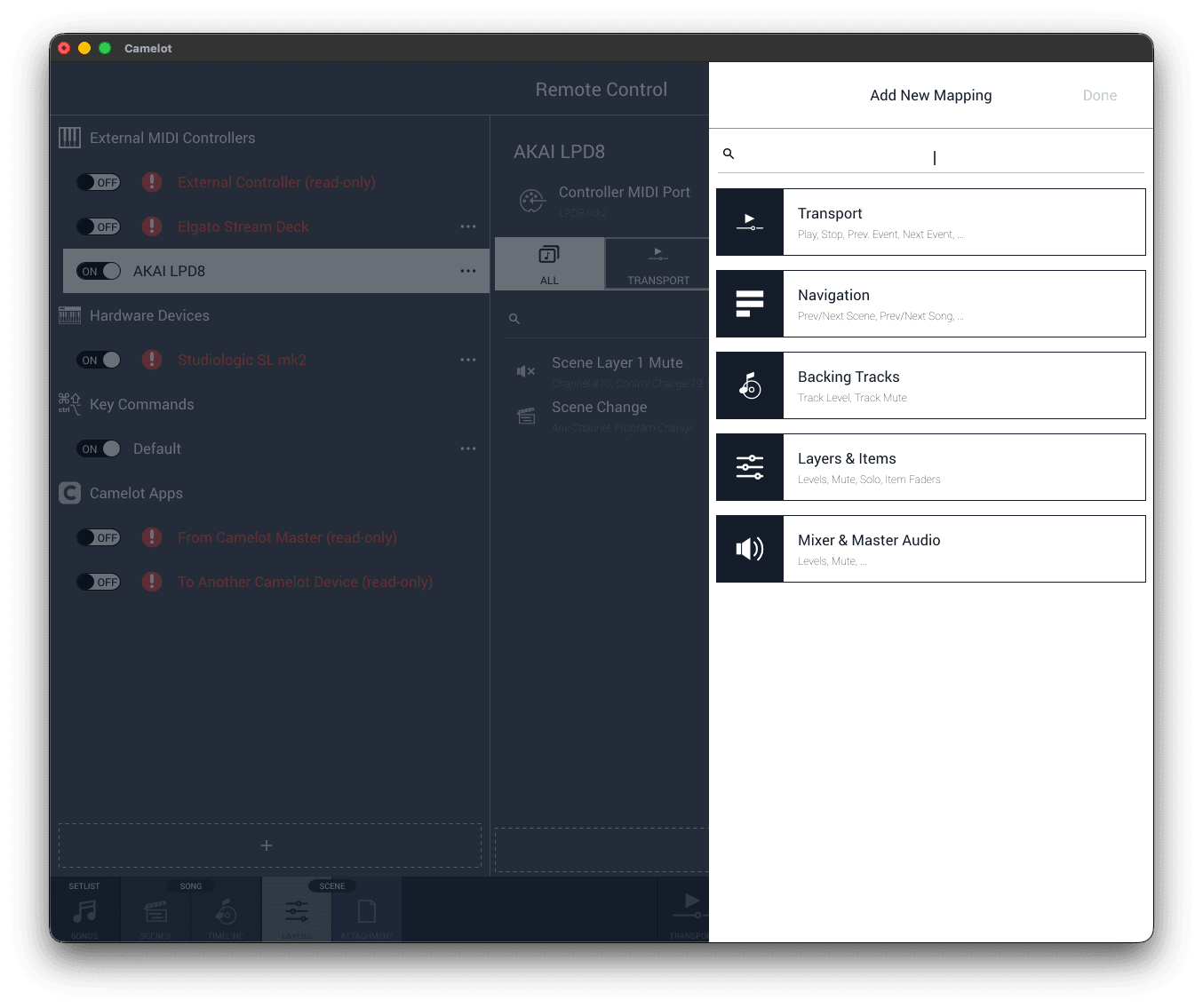Click the Transport category icon
This screenshot has height=1008, width=1203.
pyautogui.click(x=750, y=222)
